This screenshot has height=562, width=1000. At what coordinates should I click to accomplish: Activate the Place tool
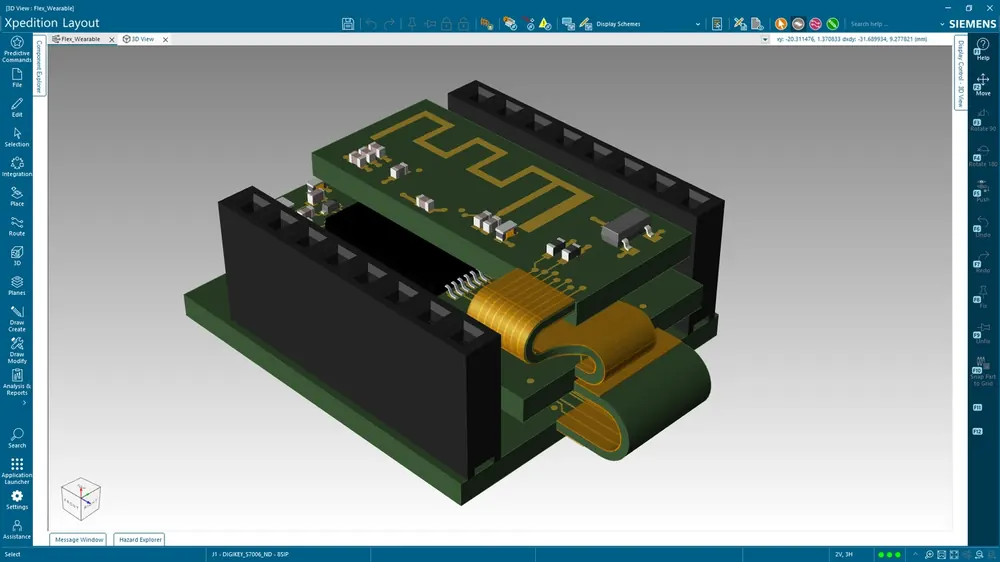pyautogui.click(x=17, y=196)
